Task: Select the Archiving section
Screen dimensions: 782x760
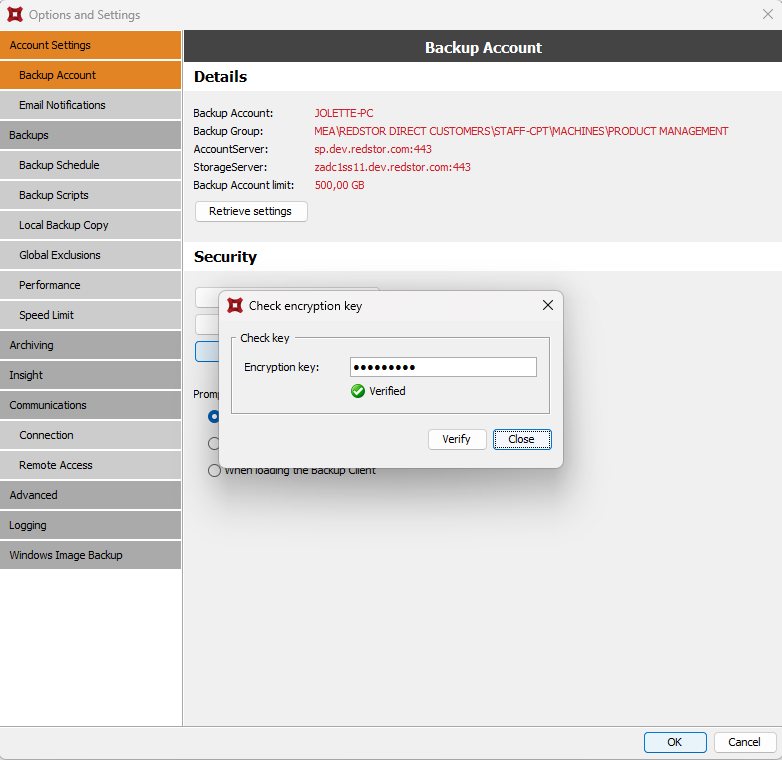Action: (90, 345)
